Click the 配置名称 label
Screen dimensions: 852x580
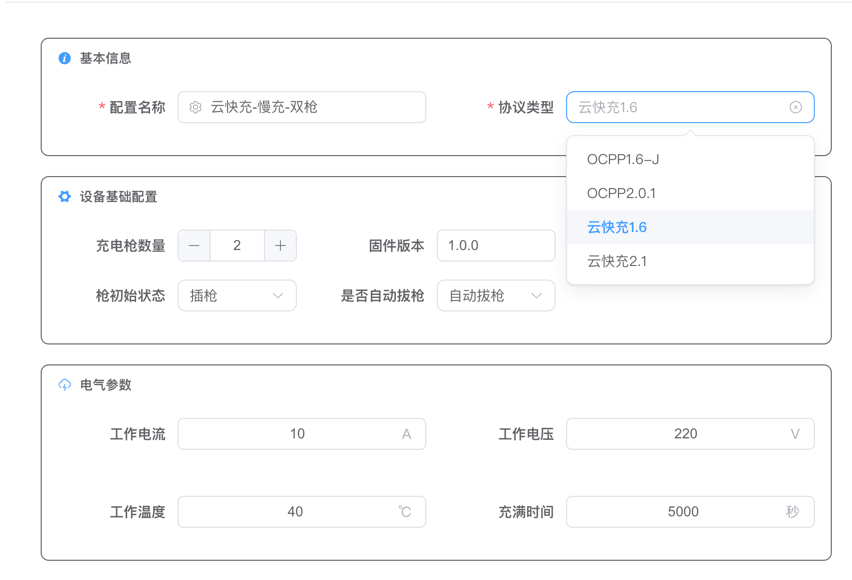coord(137,107)
